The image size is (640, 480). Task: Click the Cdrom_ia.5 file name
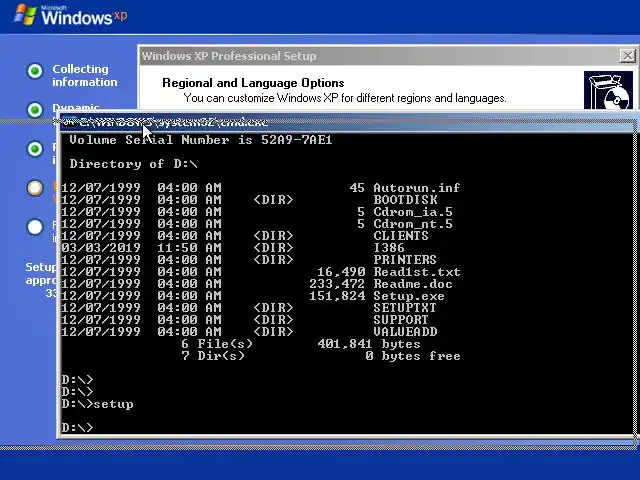pos(413,212)
